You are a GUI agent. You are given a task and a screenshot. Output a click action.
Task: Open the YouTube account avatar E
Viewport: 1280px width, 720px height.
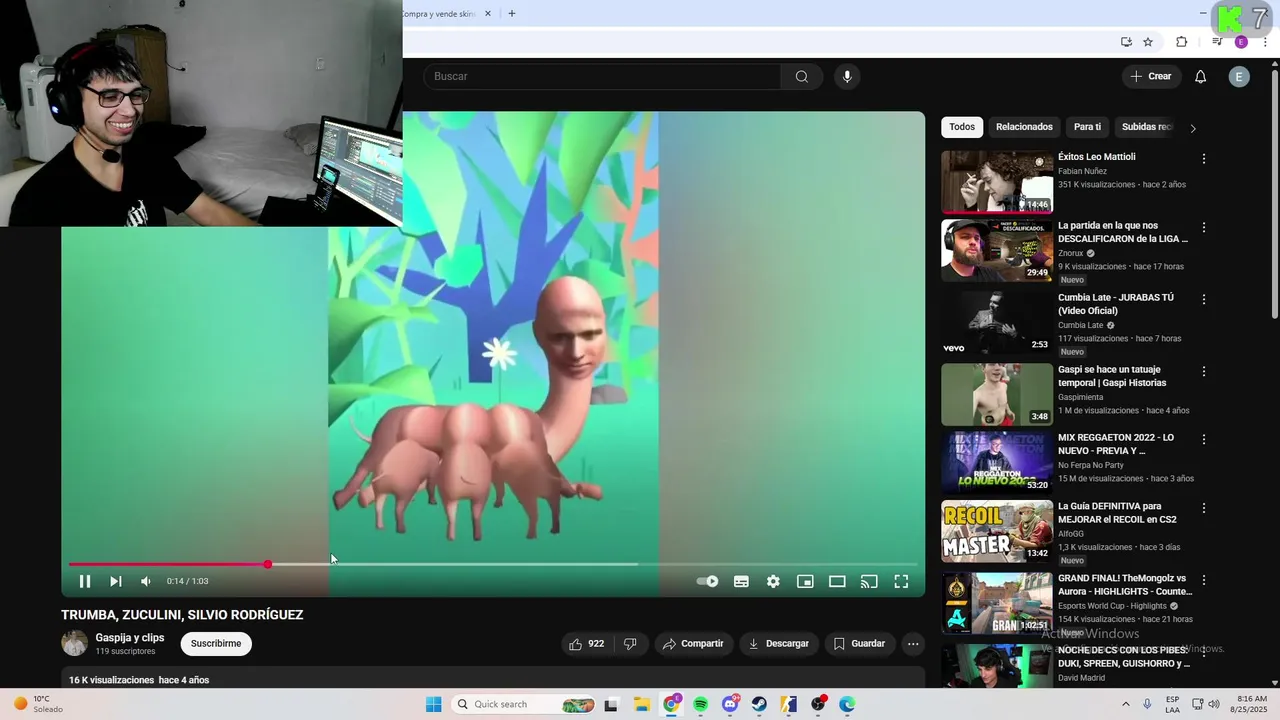tap(1239, 76)
